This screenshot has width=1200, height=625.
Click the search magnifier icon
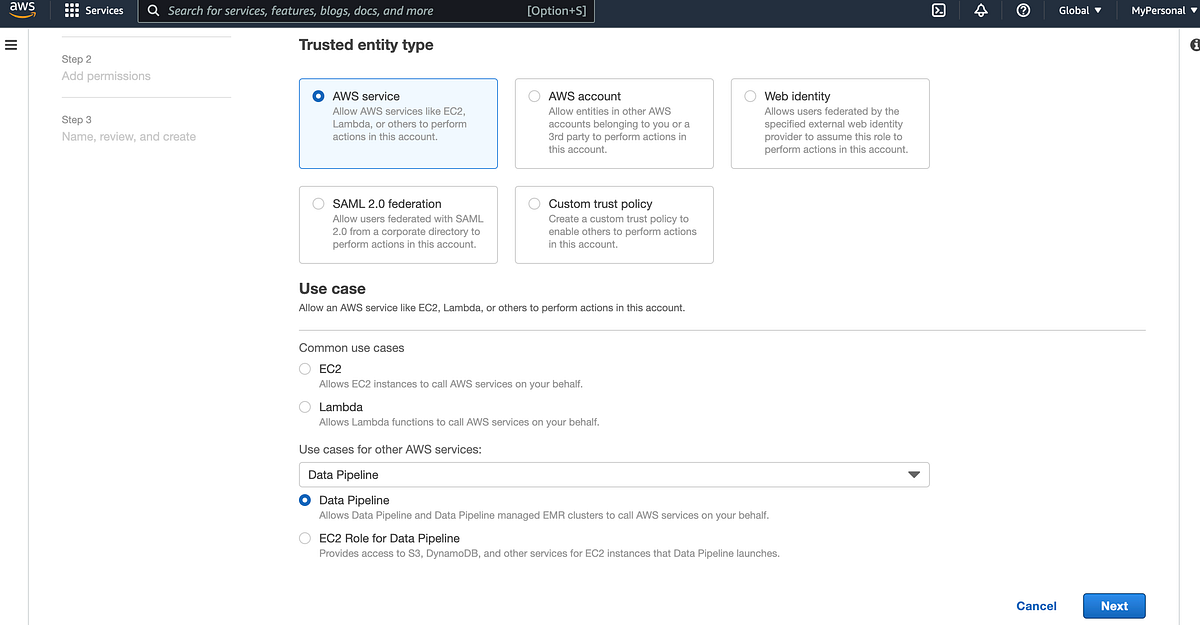pos(151,11)
